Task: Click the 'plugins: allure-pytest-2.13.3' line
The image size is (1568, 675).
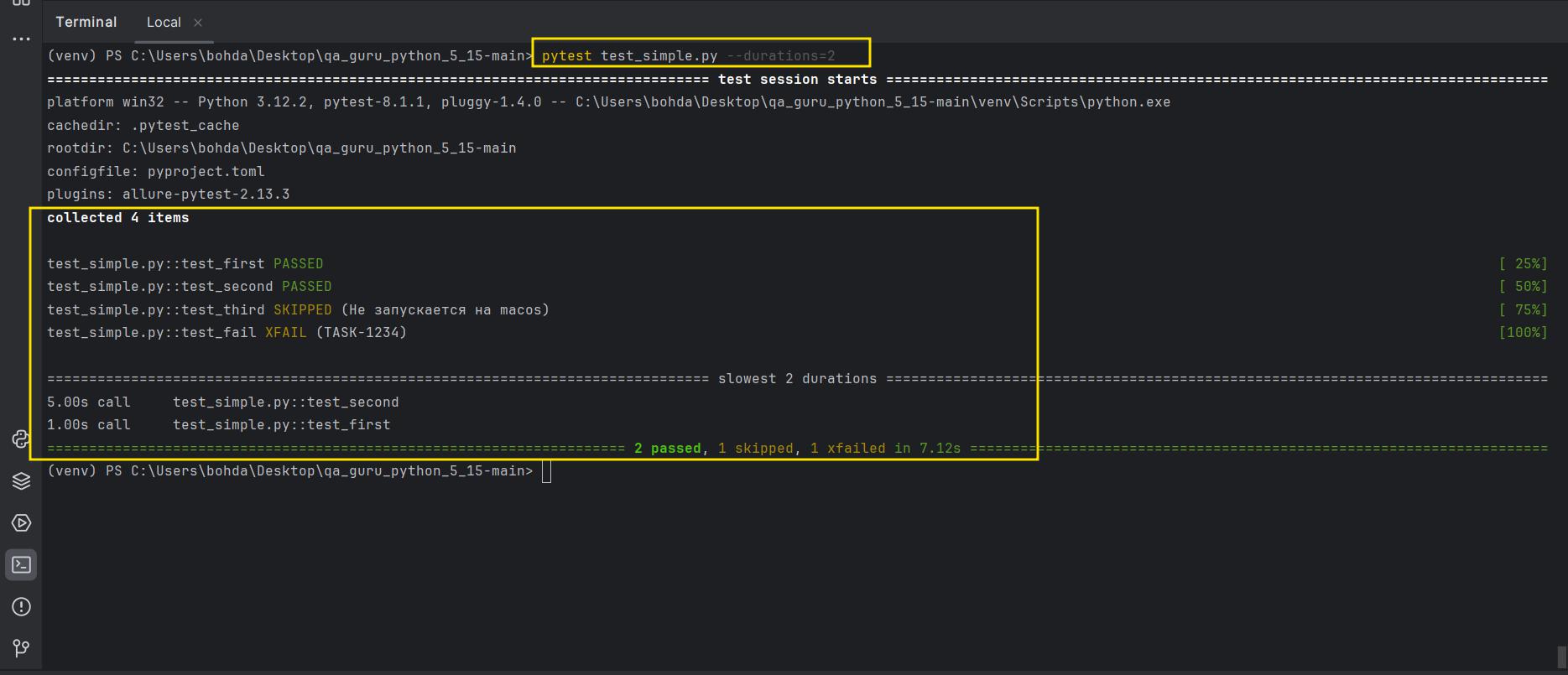Action: click(x=168, y=195)
